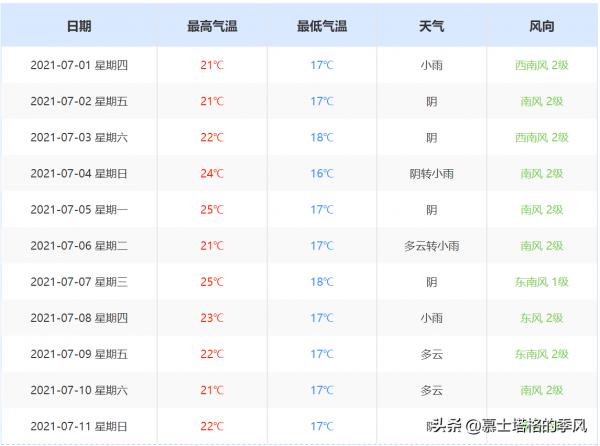
Task: Select the date 2021-07-10 星期六
Action: [79, 390]
